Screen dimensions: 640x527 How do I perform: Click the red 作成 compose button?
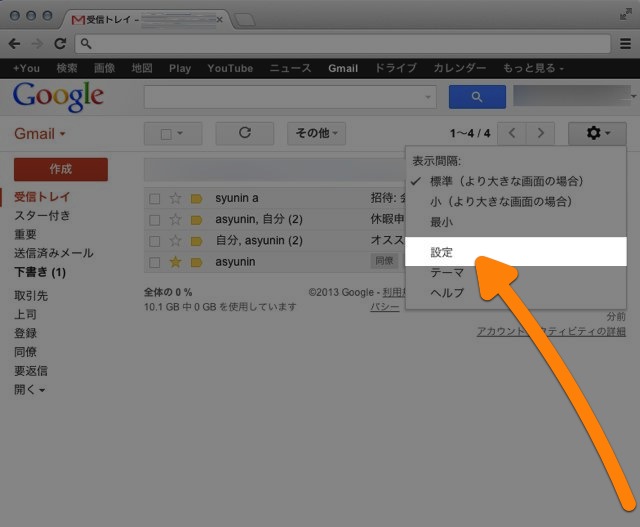click(61, 169)
